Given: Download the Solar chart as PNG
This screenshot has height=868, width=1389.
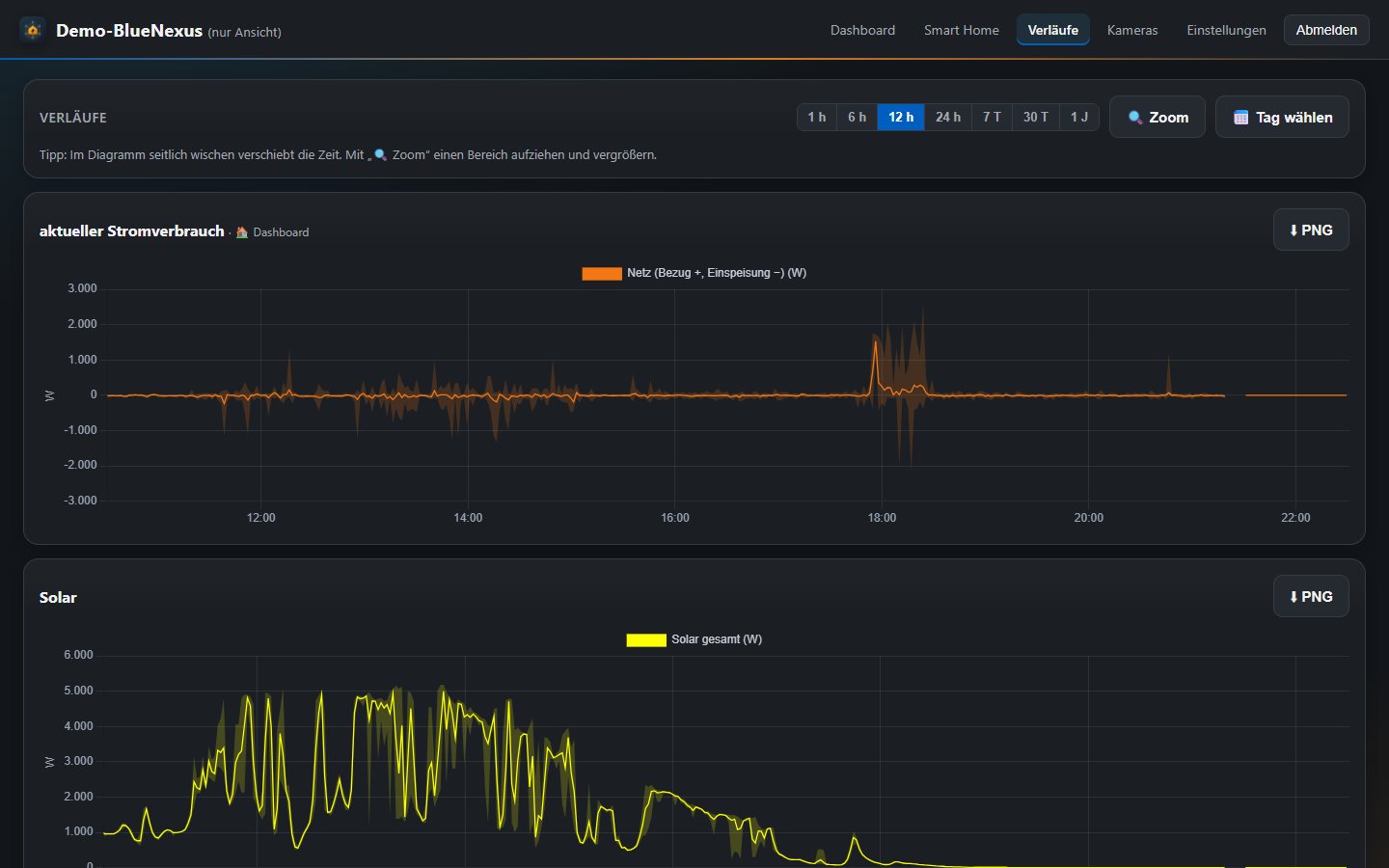Looking at the screenshot, I should pos(1311,597).
